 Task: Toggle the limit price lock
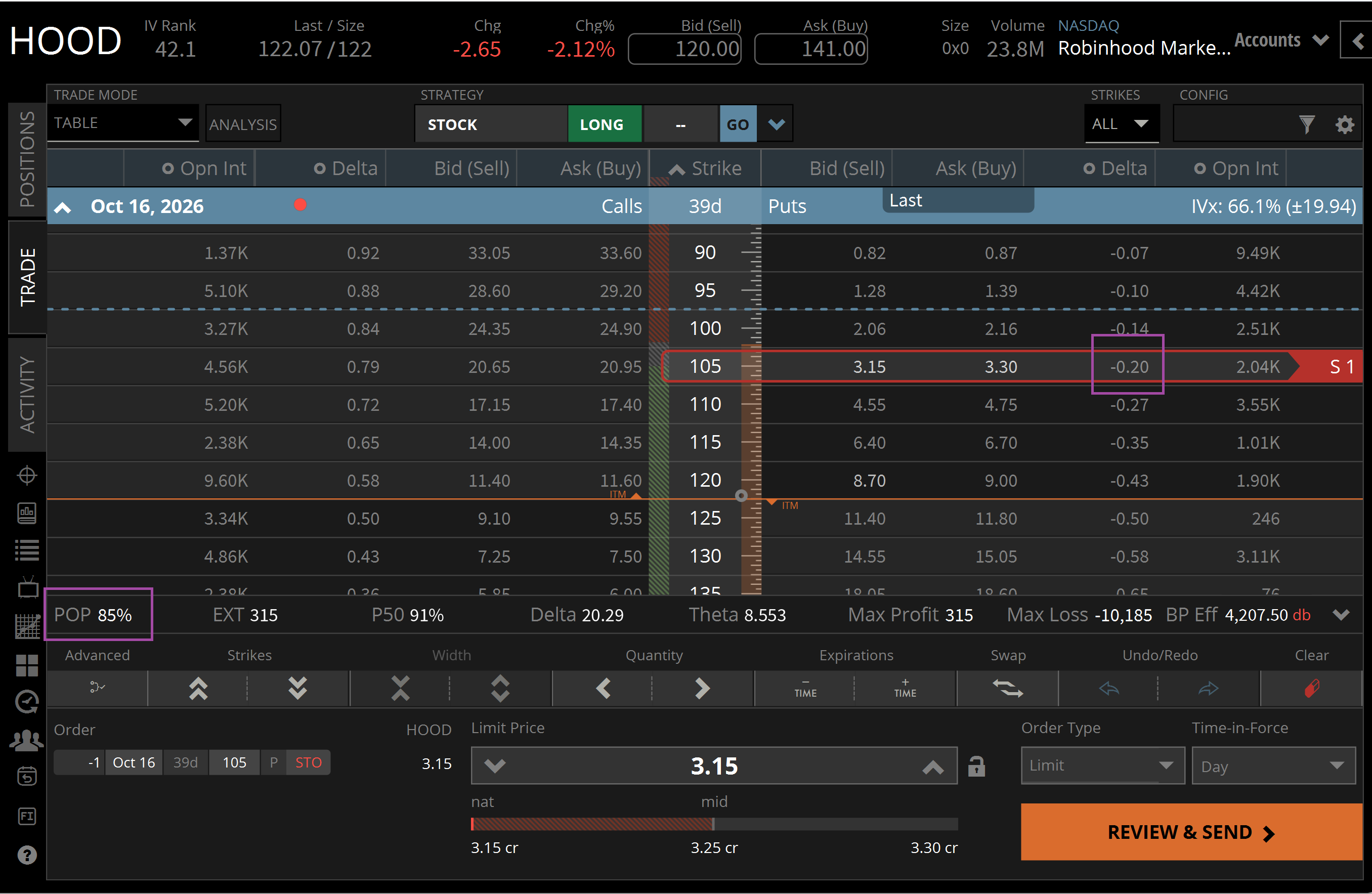click(x=976, y=766)
